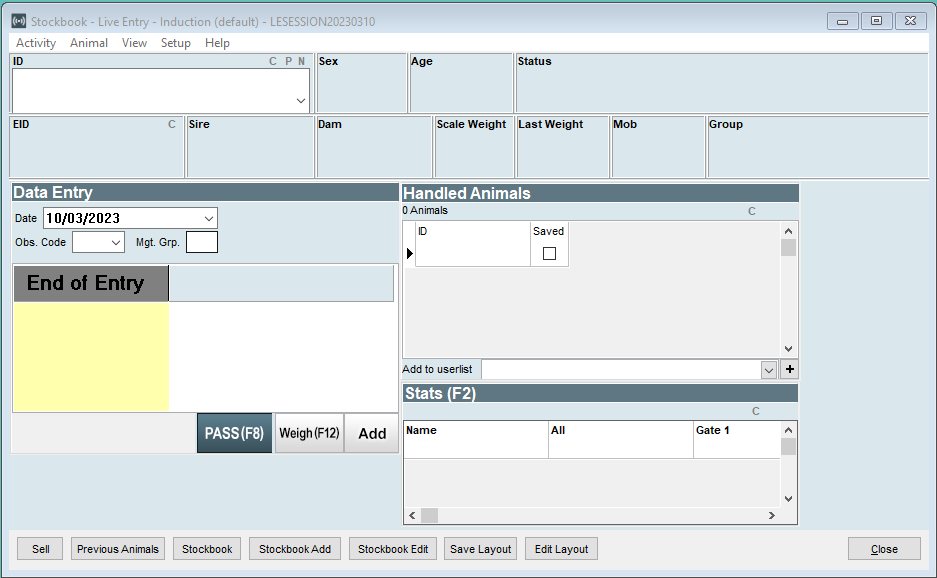Click the P marker in ID panel header
Image resolution: width=937 pixels, height=578 pixels.
289,61
